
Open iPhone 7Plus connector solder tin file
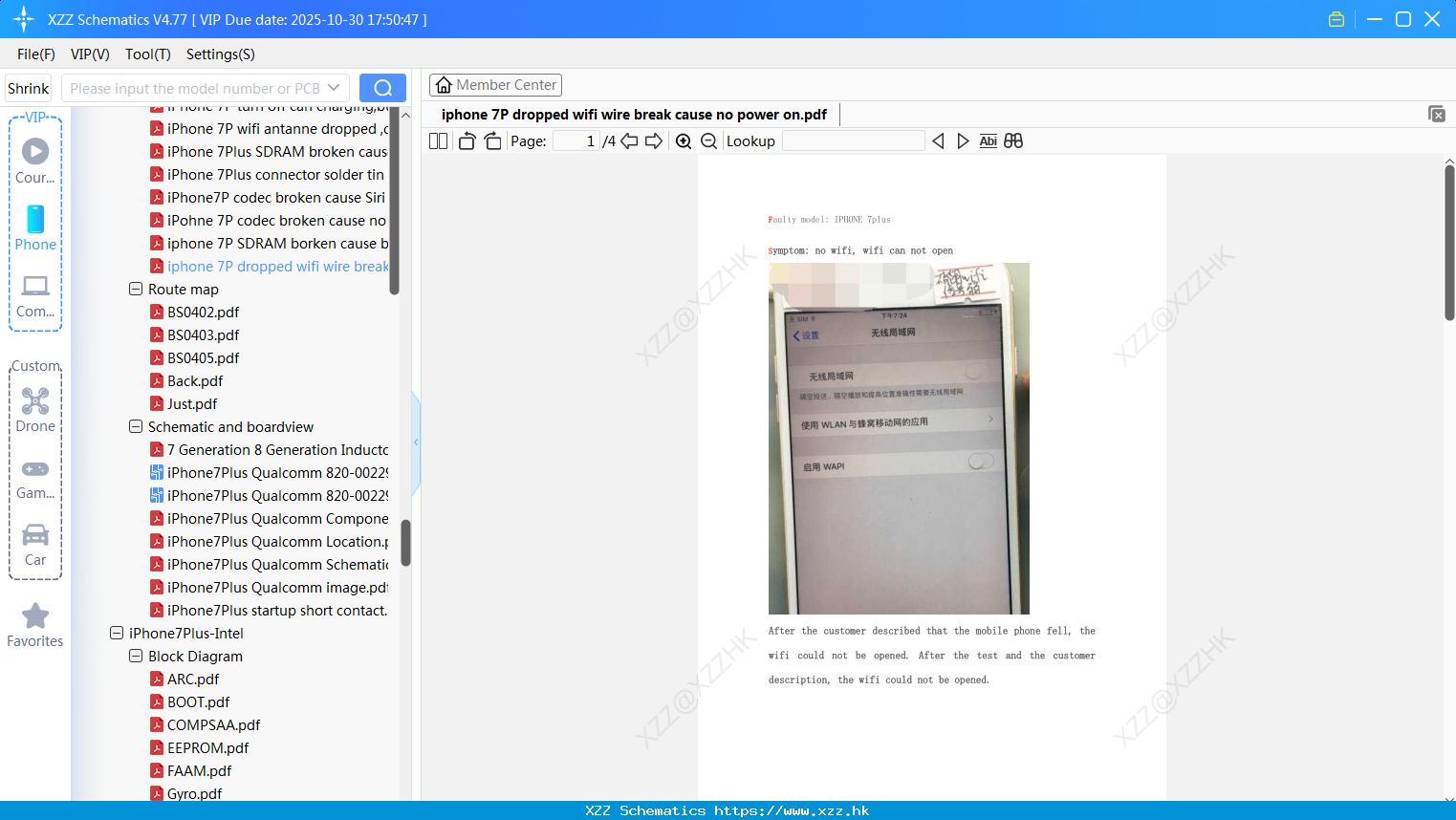coord(268,174)
